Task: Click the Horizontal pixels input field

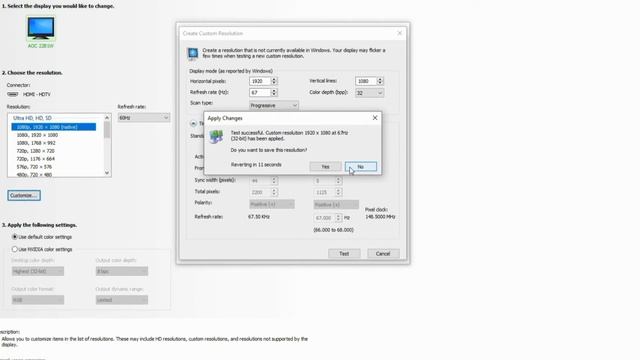Action: (x=260, y=81)
